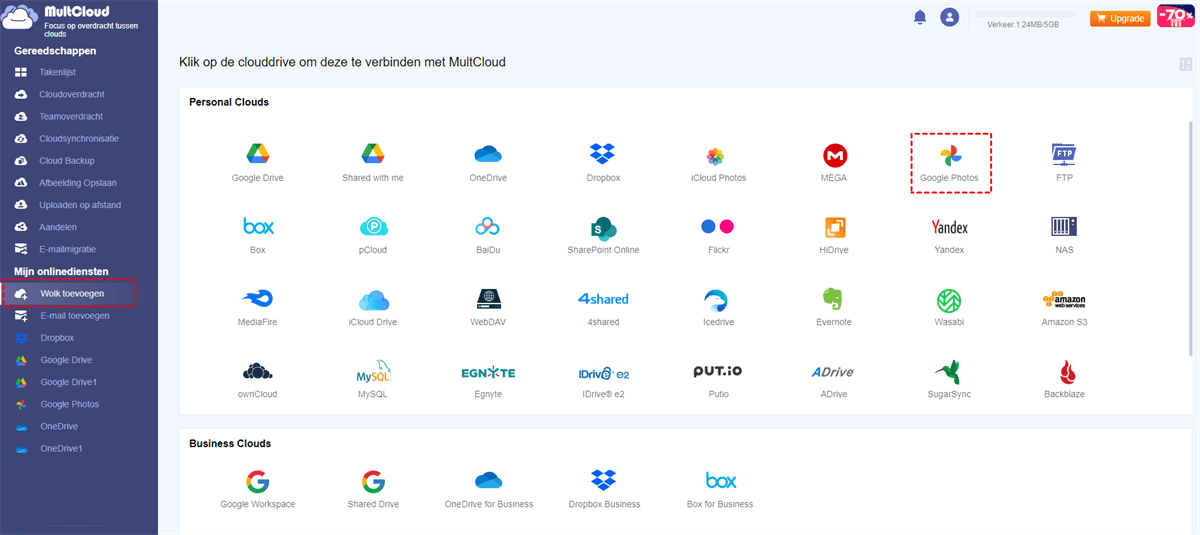The height and width of the screenshot is (535, 1200).
Task: Add Amazon S3 storage
Action: tap(1064, 307)
